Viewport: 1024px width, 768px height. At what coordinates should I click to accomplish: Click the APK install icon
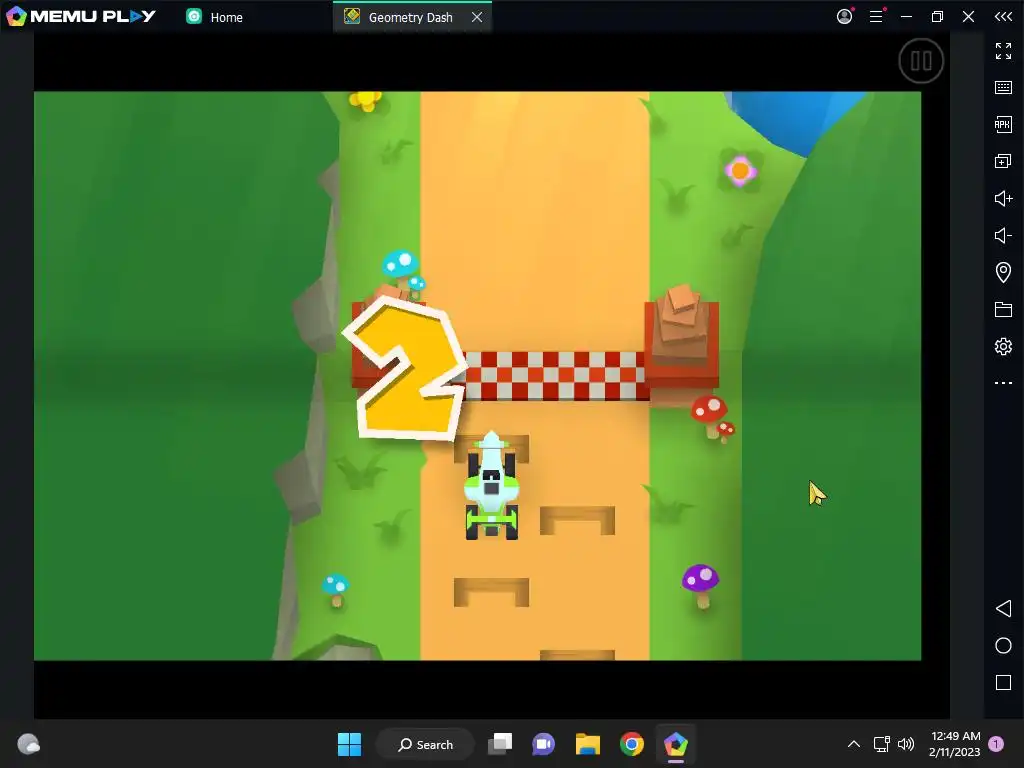point(1003,124)
